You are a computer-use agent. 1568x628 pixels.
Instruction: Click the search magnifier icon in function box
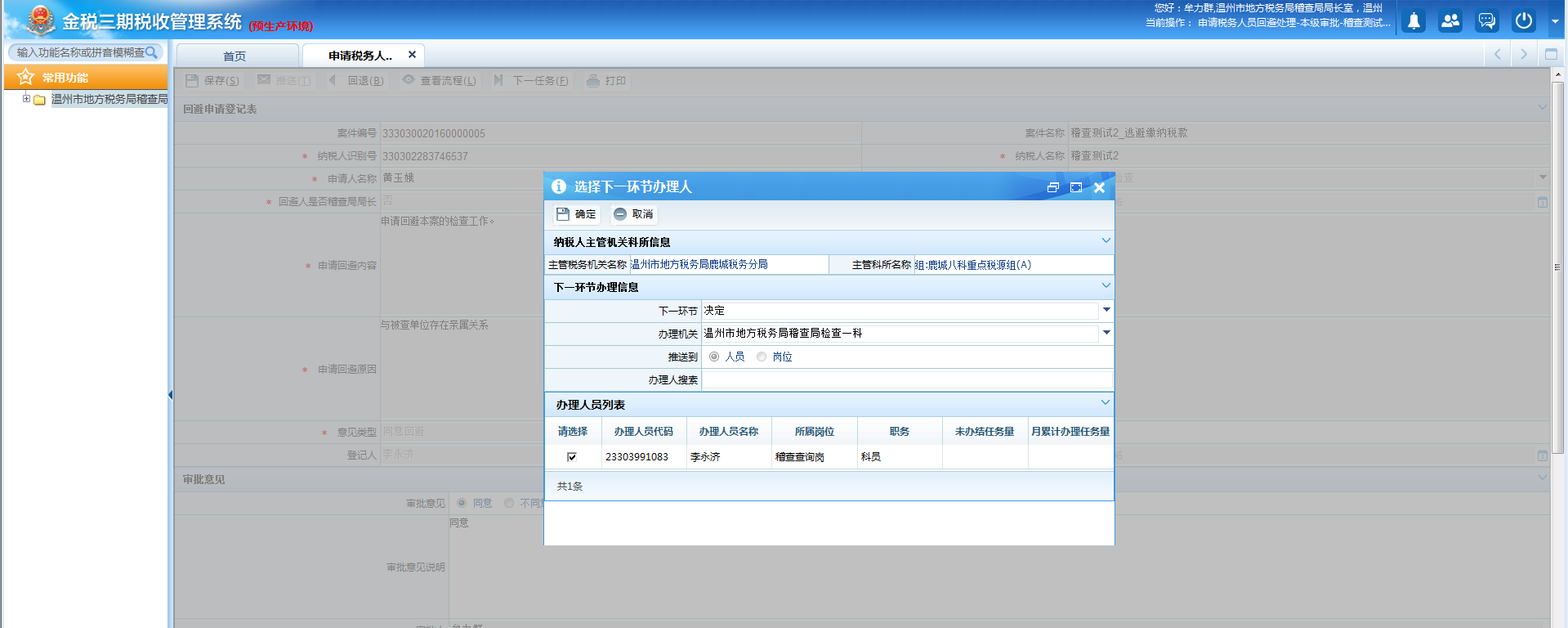pyautogui.click(x=151, y=52)
